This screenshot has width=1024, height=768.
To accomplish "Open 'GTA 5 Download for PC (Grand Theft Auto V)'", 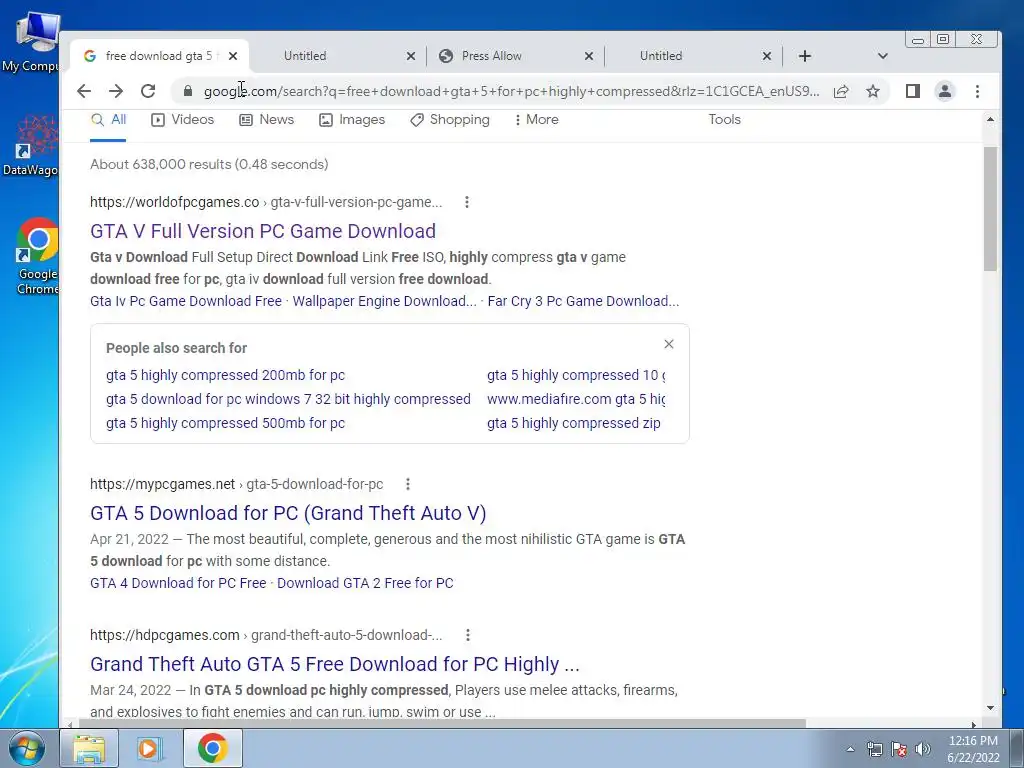I will click(288, 513).
